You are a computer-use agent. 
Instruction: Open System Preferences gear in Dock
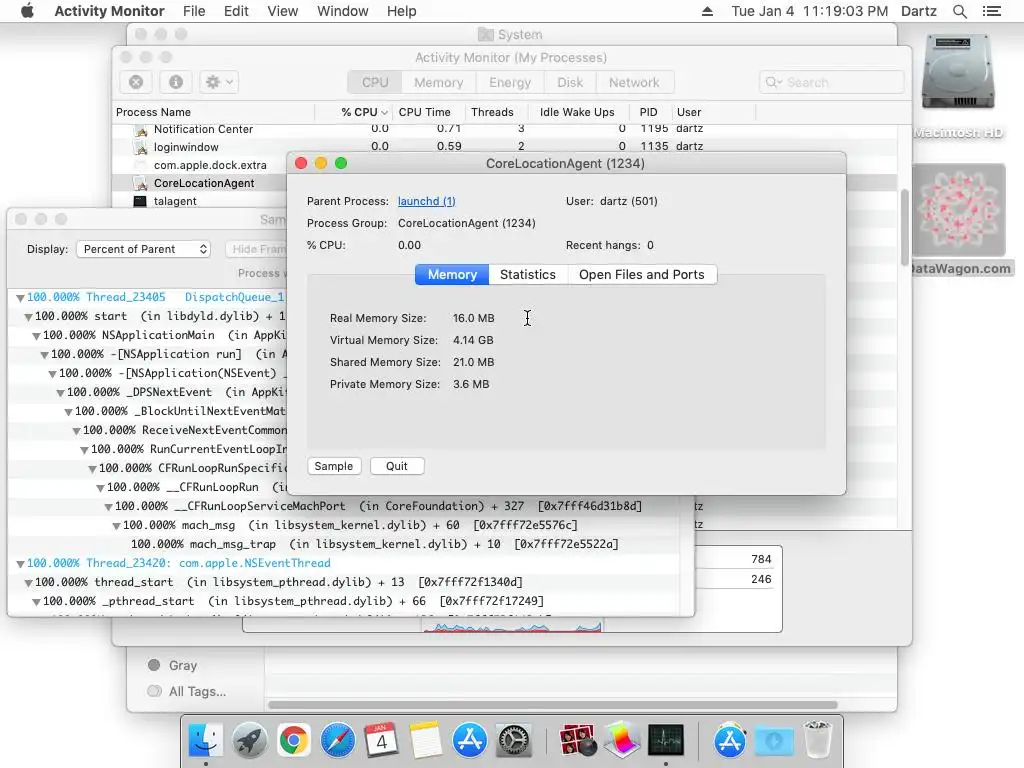point(514,741)
